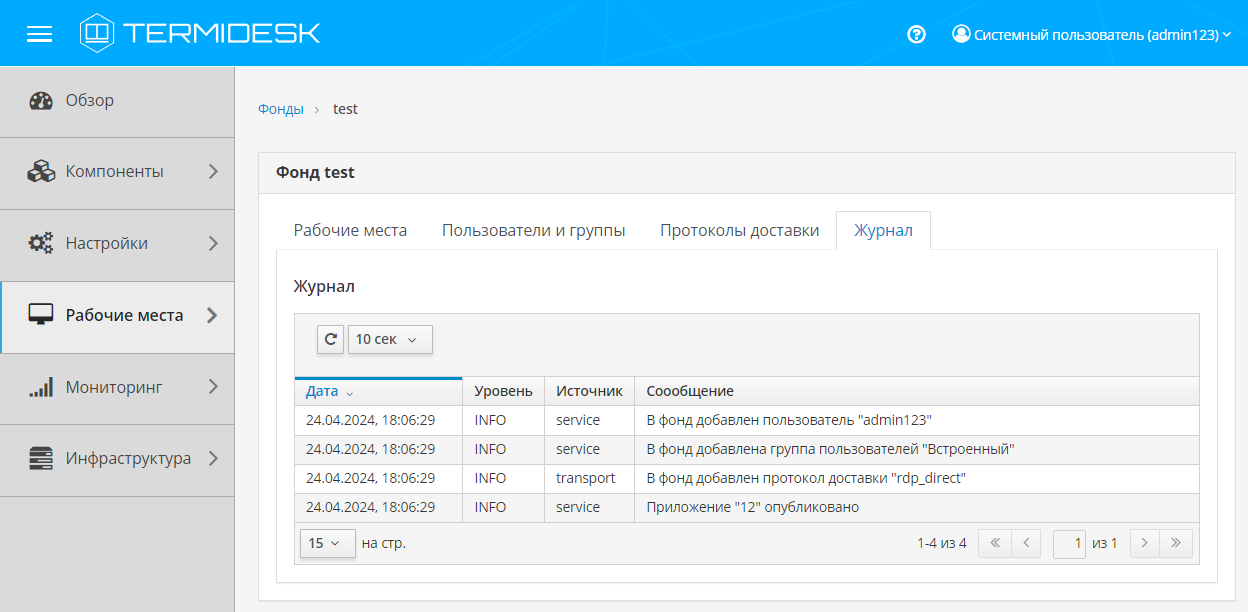Click the page number input field

point(1069,543)
